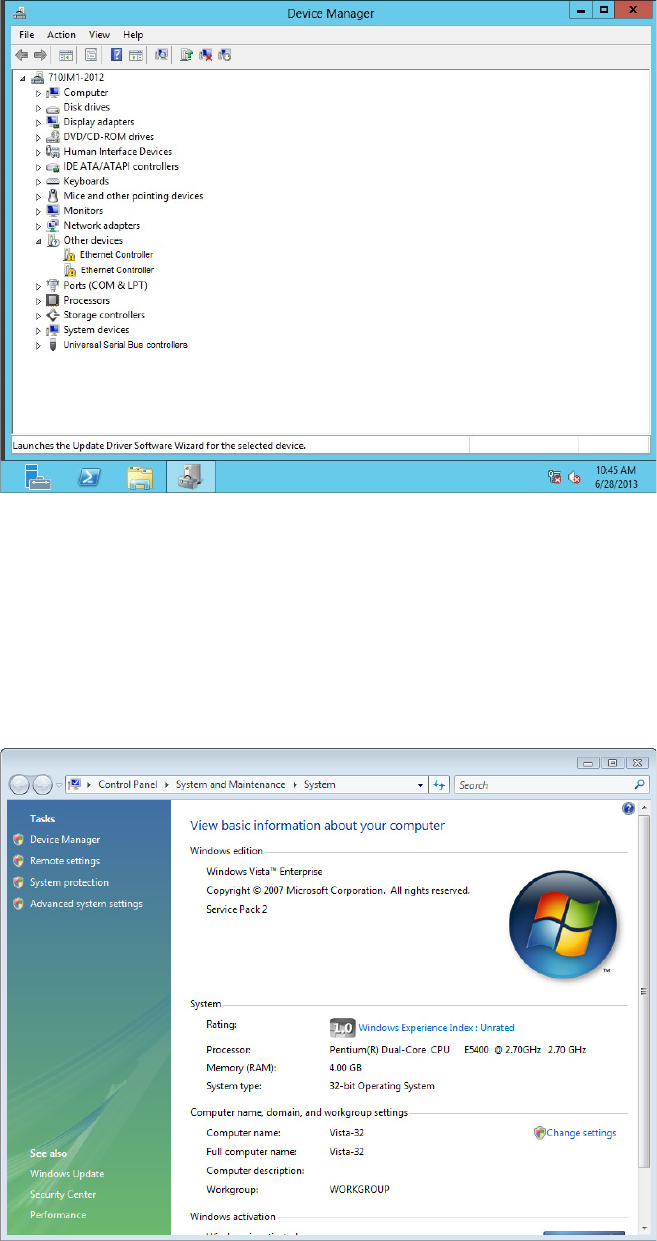This screenshot has width=657, height=1241.
Task: Open Advanced system settings link
Action: click(x=86, y=904)
